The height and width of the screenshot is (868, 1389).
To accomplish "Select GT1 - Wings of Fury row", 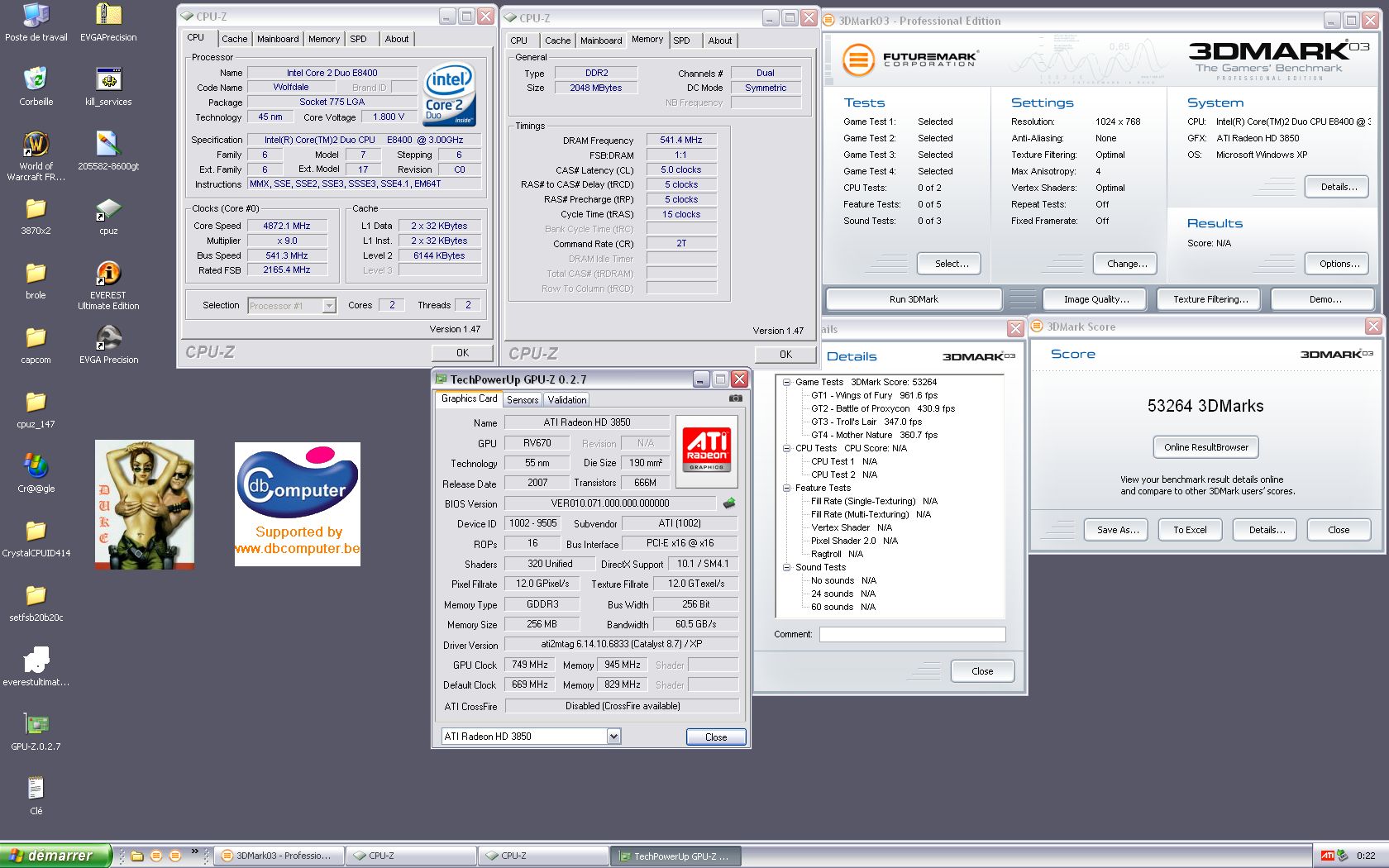I will 874,395.
